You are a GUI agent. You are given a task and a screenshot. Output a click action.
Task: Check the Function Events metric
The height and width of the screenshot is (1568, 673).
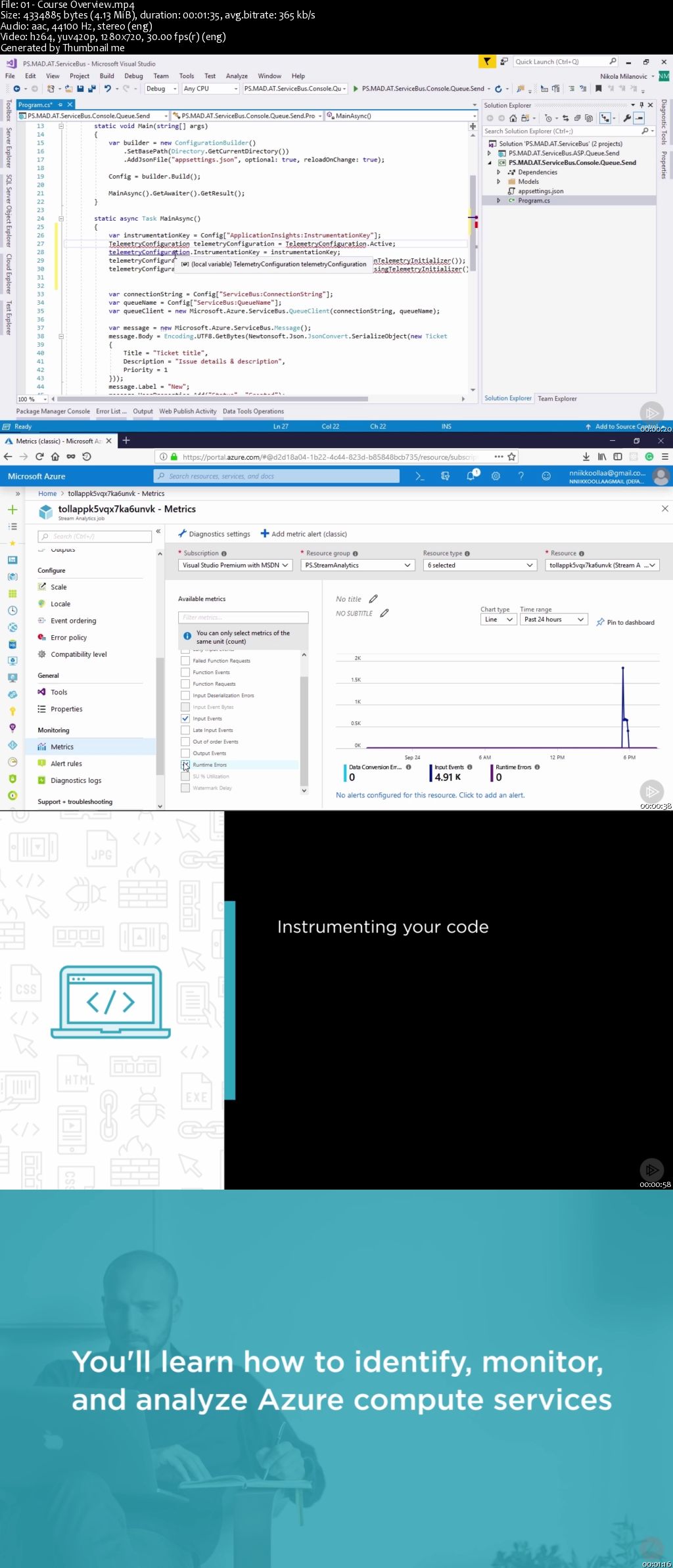(x=185, y=672)
